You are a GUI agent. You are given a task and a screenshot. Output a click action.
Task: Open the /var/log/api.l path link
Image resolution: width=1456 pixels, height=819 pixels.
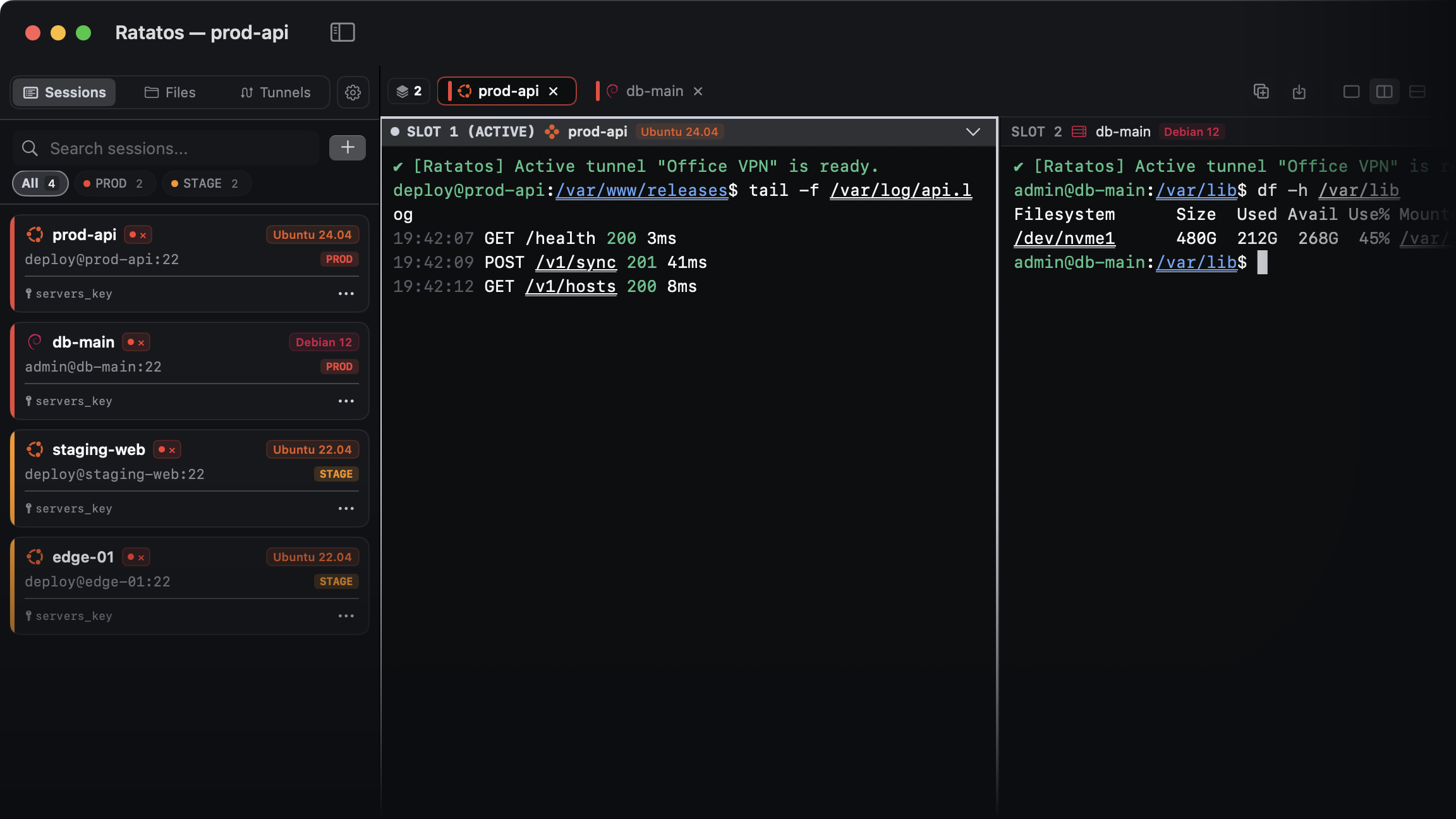pos(901,190)
